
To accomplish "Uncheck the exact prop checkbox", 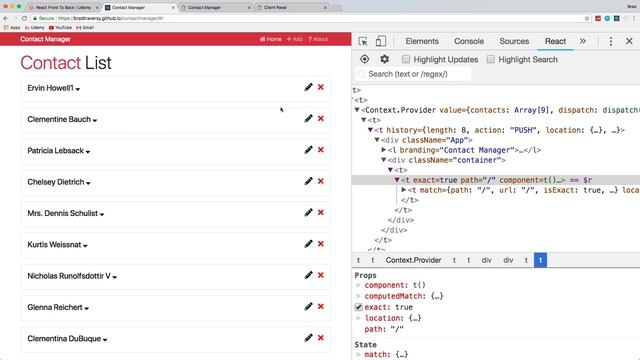I will tap(359, 307).
